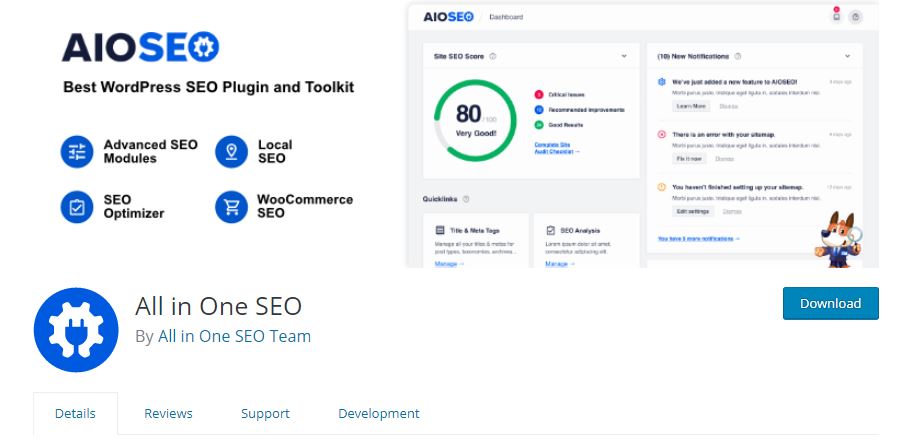Click the help icon beside New Notifications
The image size is (903, 443).
click(x=738, y=56)
